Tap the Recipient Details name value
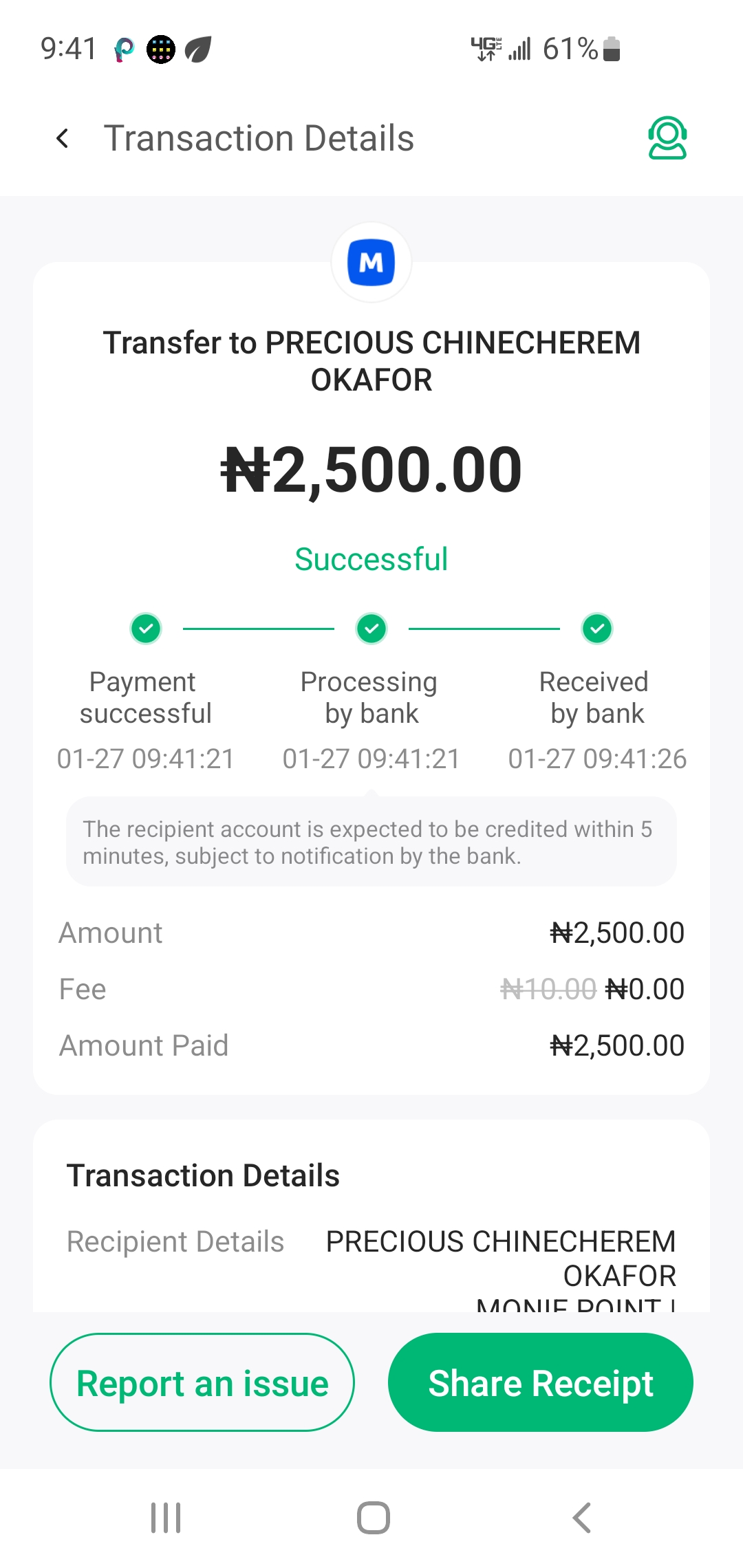This screenshot has width=743, height=1568. 501,1258
